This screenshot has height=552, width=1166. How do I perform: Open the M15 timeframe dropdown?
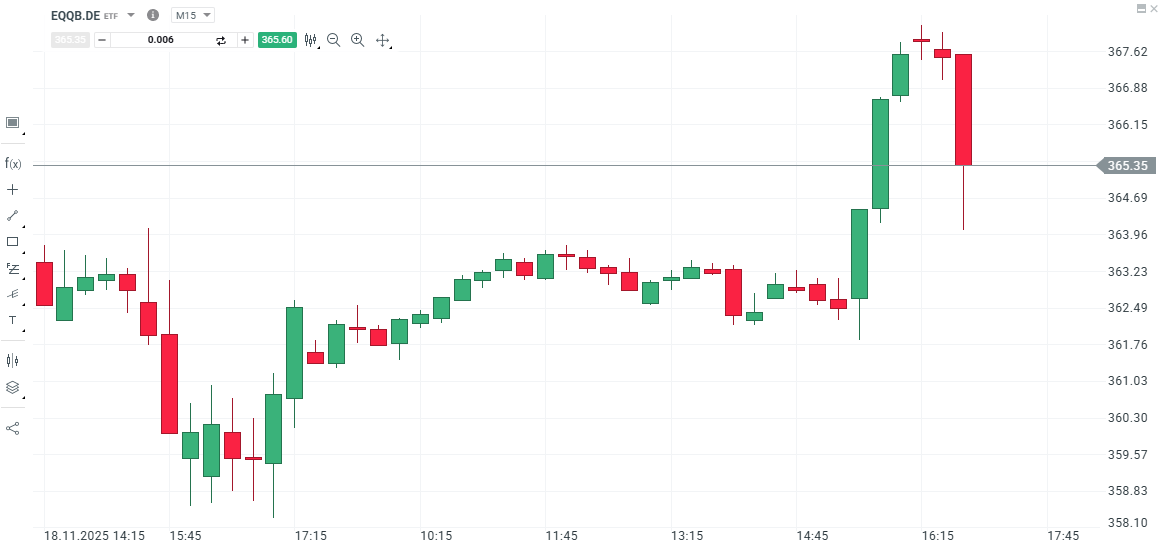coord(193,15)
